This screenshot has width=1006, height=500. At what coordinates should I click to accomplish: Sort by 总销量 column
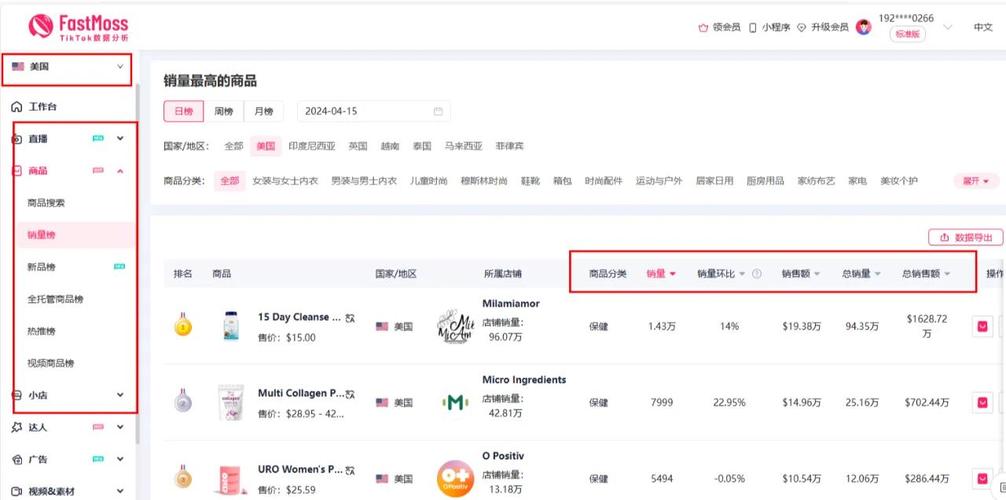(x=862, y=273)
